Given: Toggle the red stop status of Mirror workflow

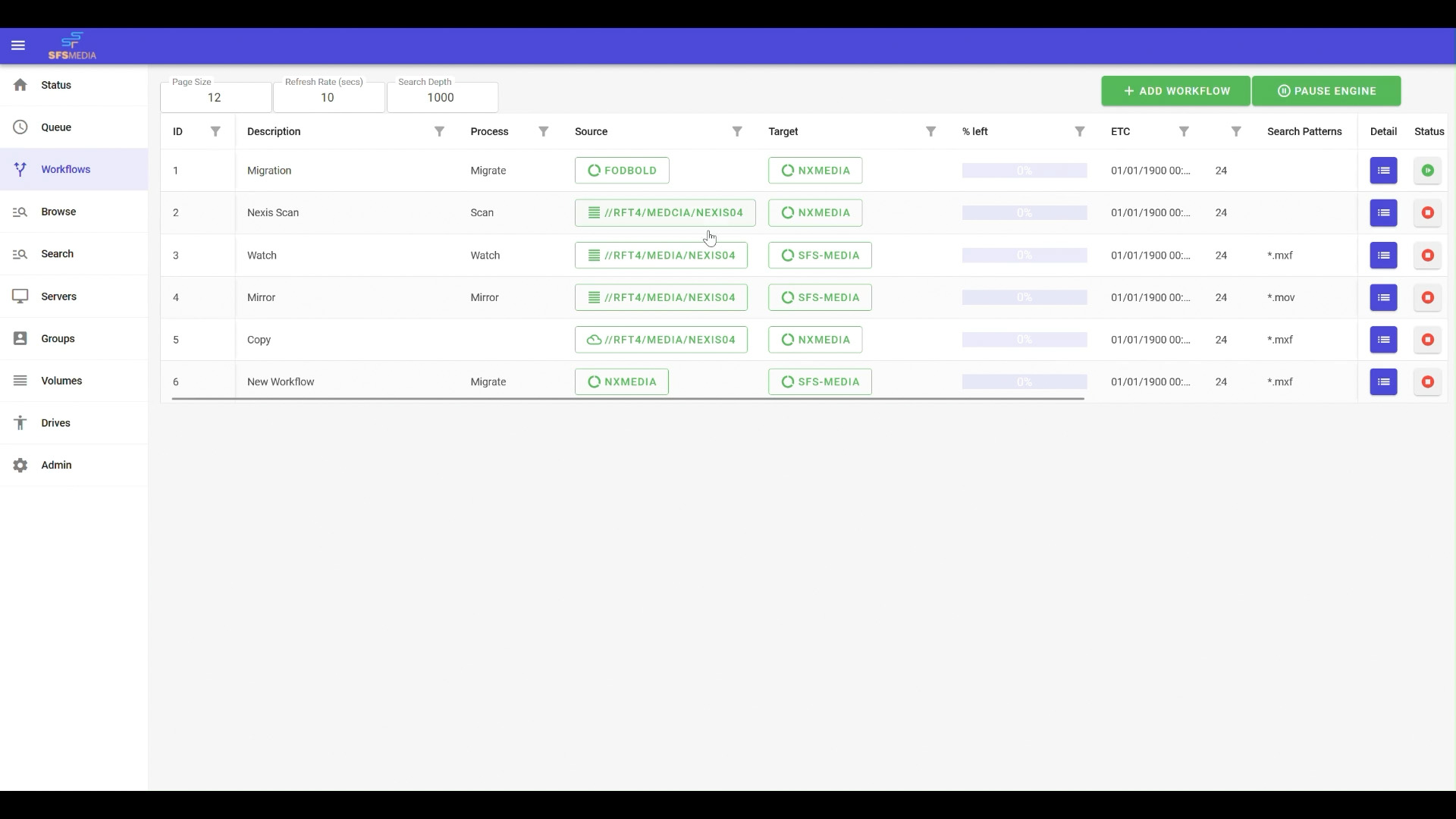Looking at the screenshot, I should 1427,297.
